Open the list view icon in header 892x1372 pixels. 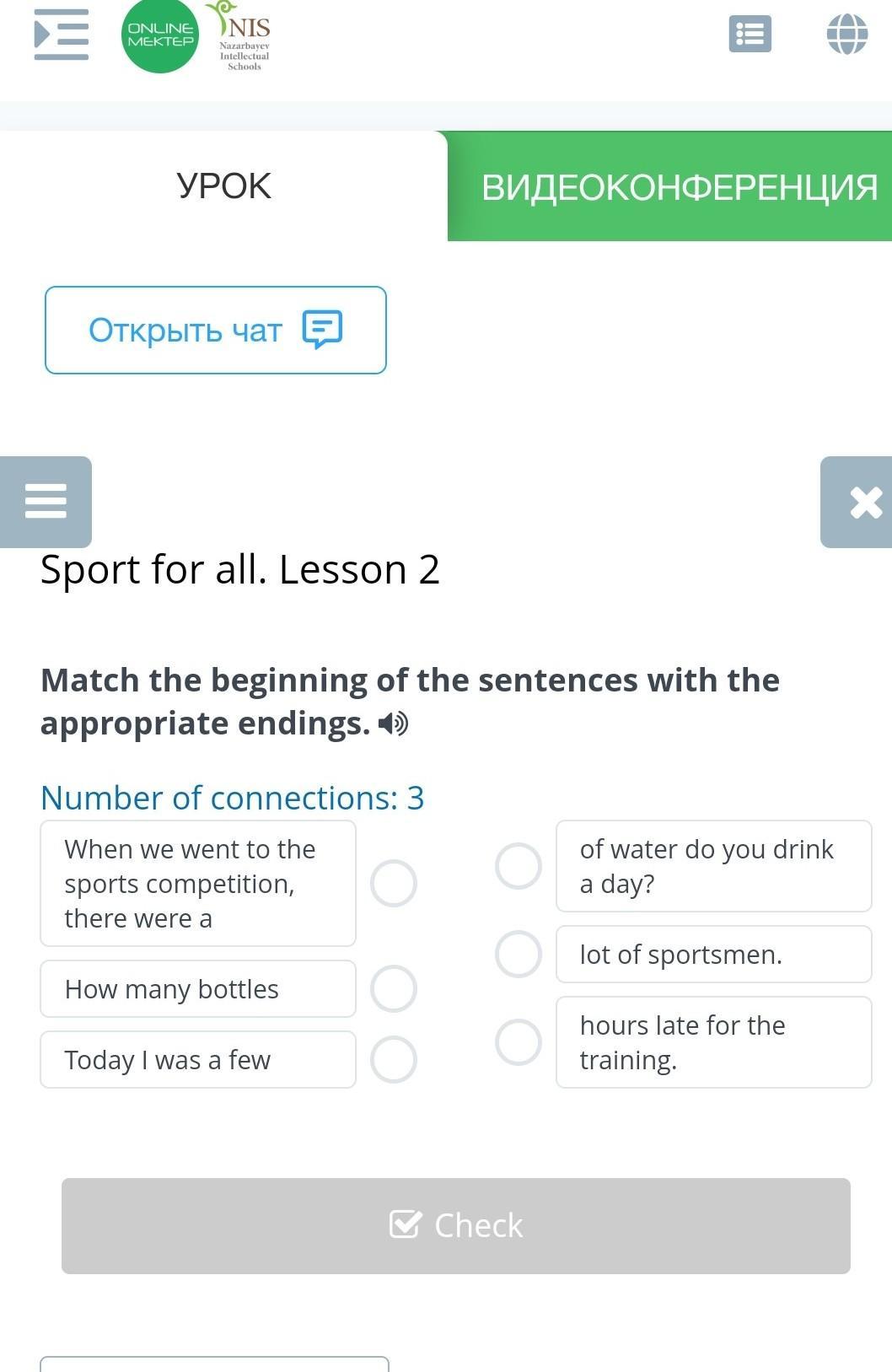click(750, 35)
